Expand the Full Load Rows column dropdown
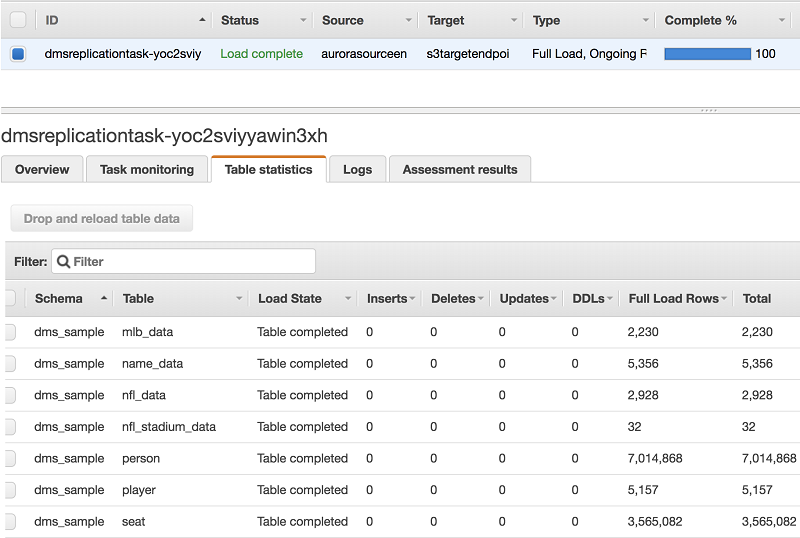Viewport: 800px width, 538px height. coord(725,299)
